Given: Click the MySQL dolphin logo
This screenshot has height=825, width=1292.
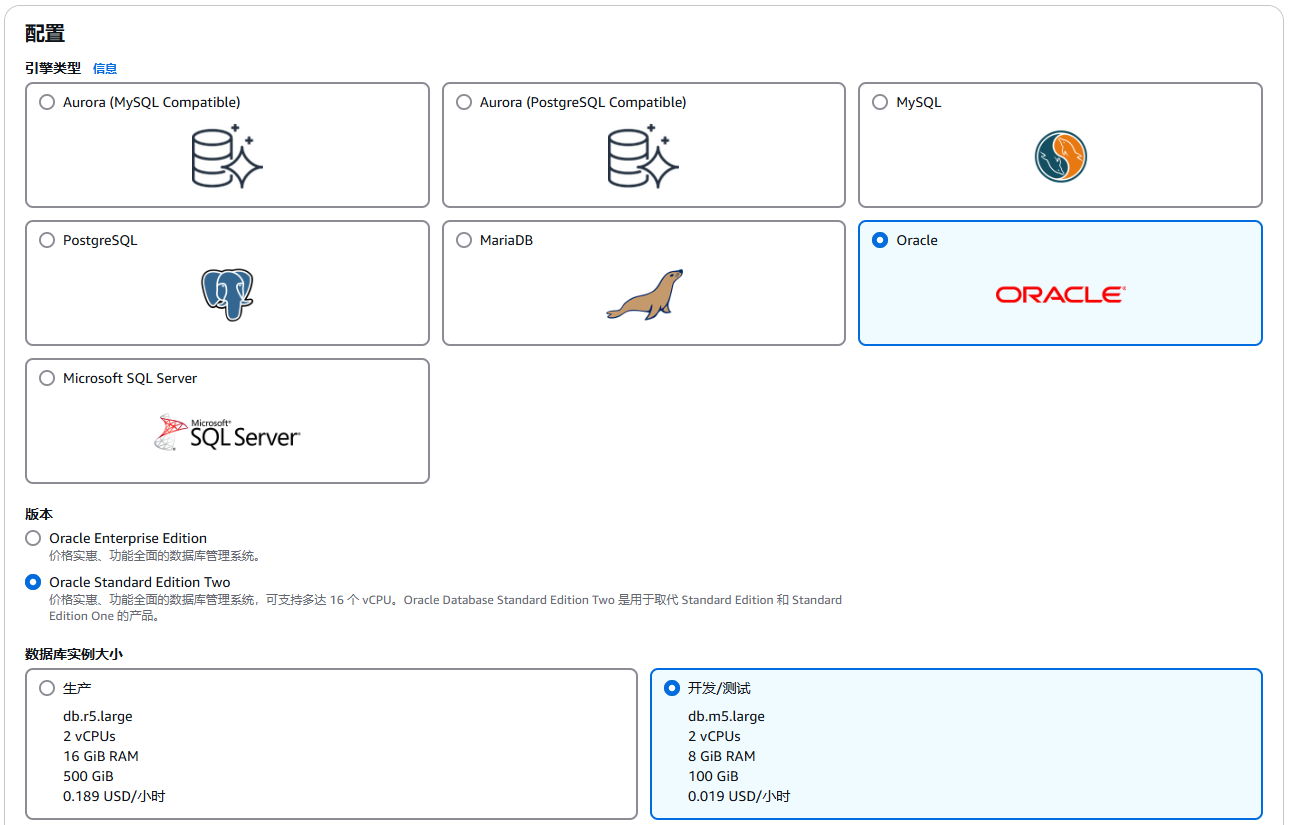Looking at the screenshot, I should 1060,156.
